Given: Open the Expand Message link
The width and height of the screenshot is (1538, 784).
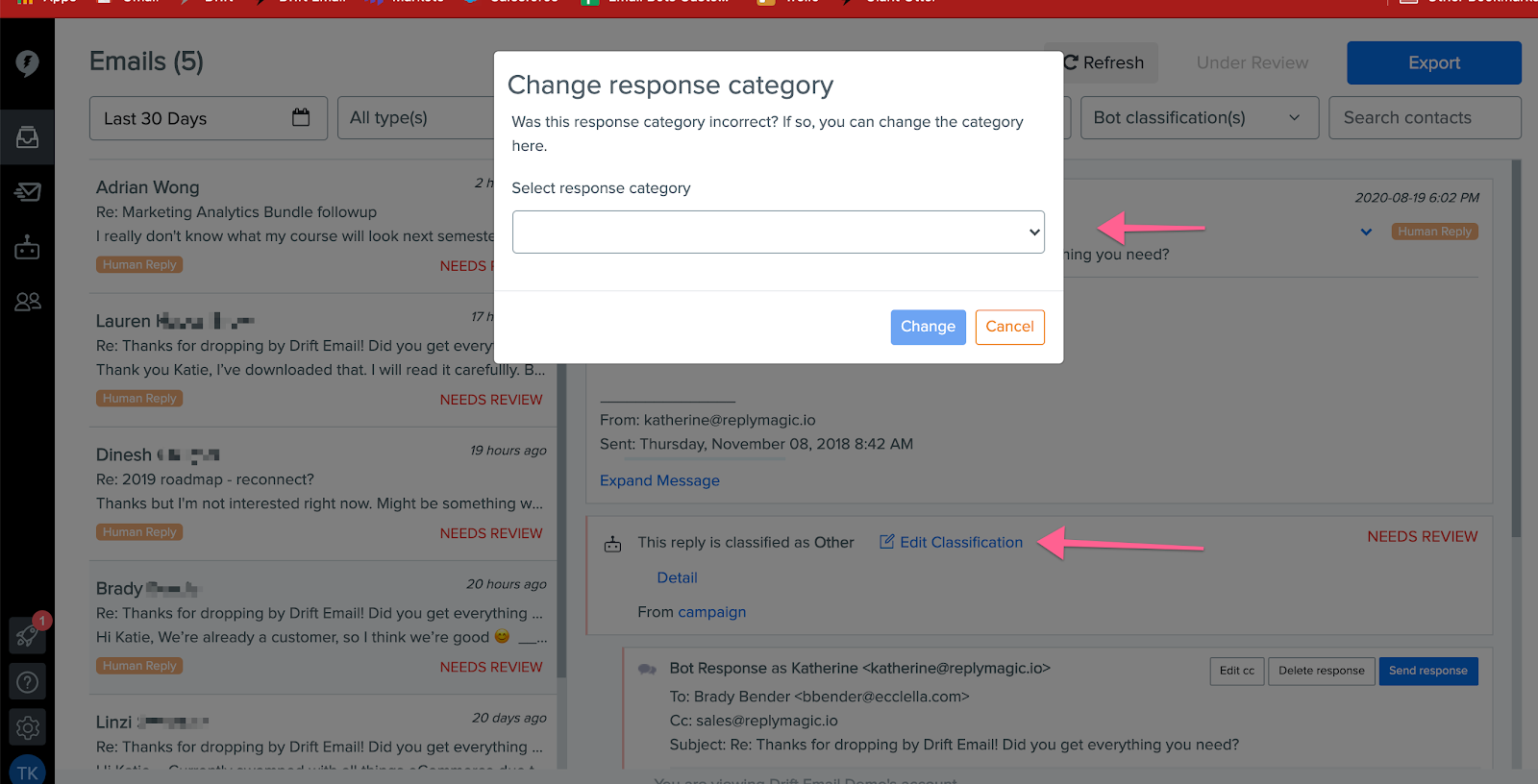Looking at the screenshot, I should click(x=659, y=480).
